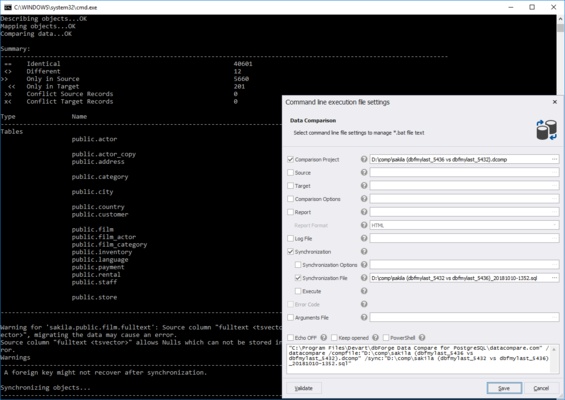Click "Only in Source" summary line
The width and height of the screenshot is (565, 400).
coord(53,79)
